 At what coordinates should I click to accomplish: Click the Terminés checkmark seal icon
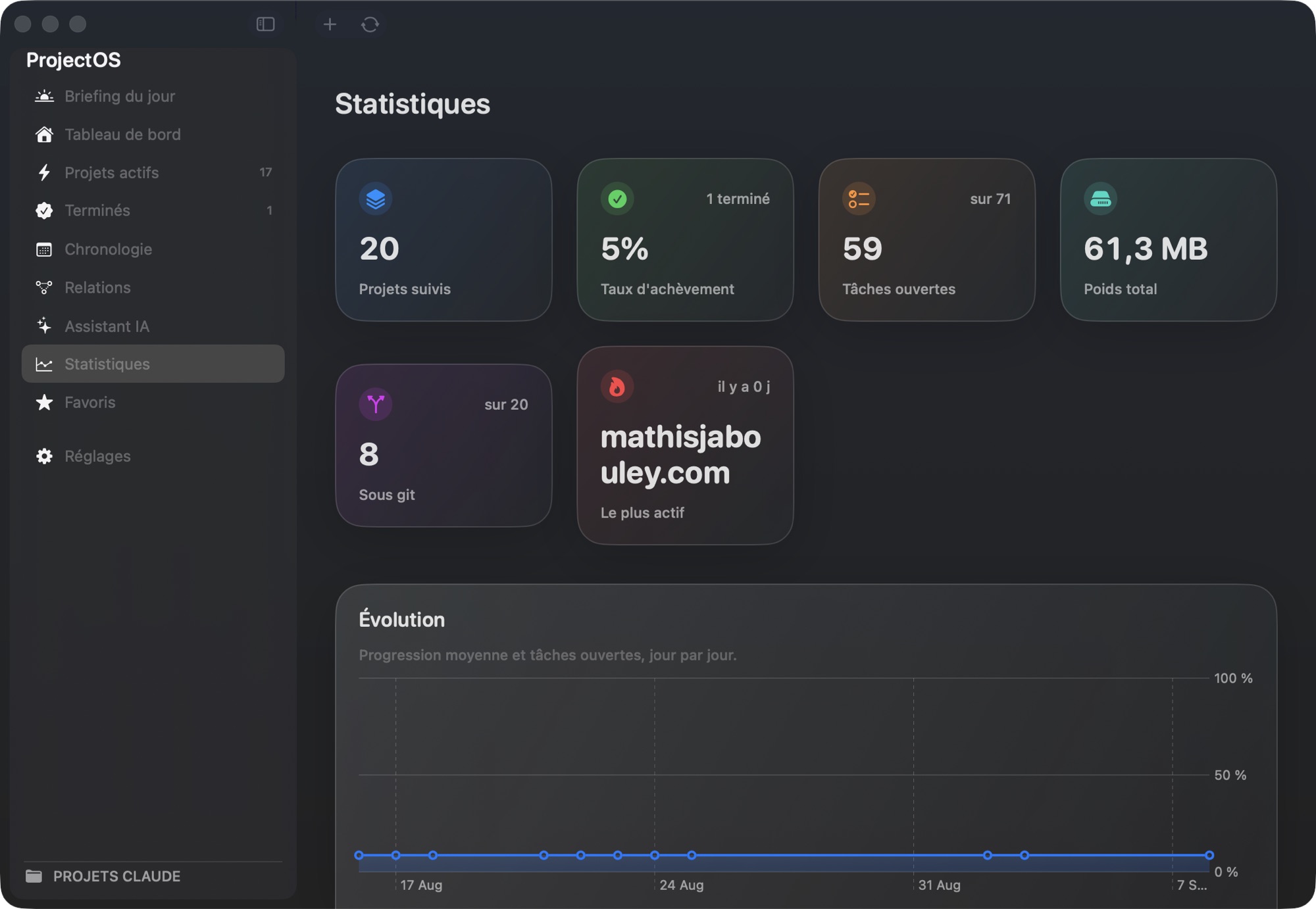pyautogui.click(x=44, y=210)
